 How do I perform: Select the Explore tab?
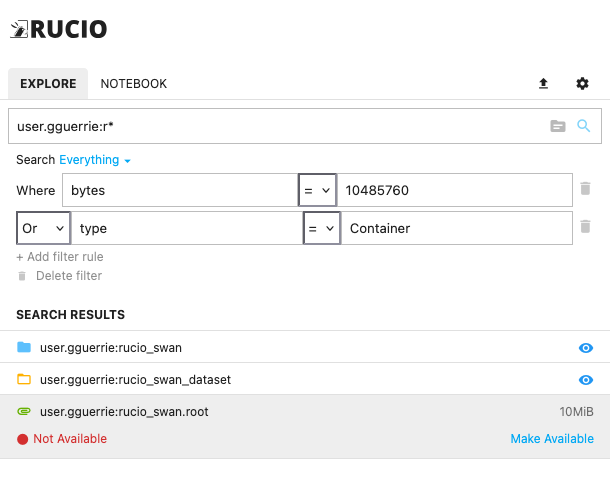click(x=48, y=84)
